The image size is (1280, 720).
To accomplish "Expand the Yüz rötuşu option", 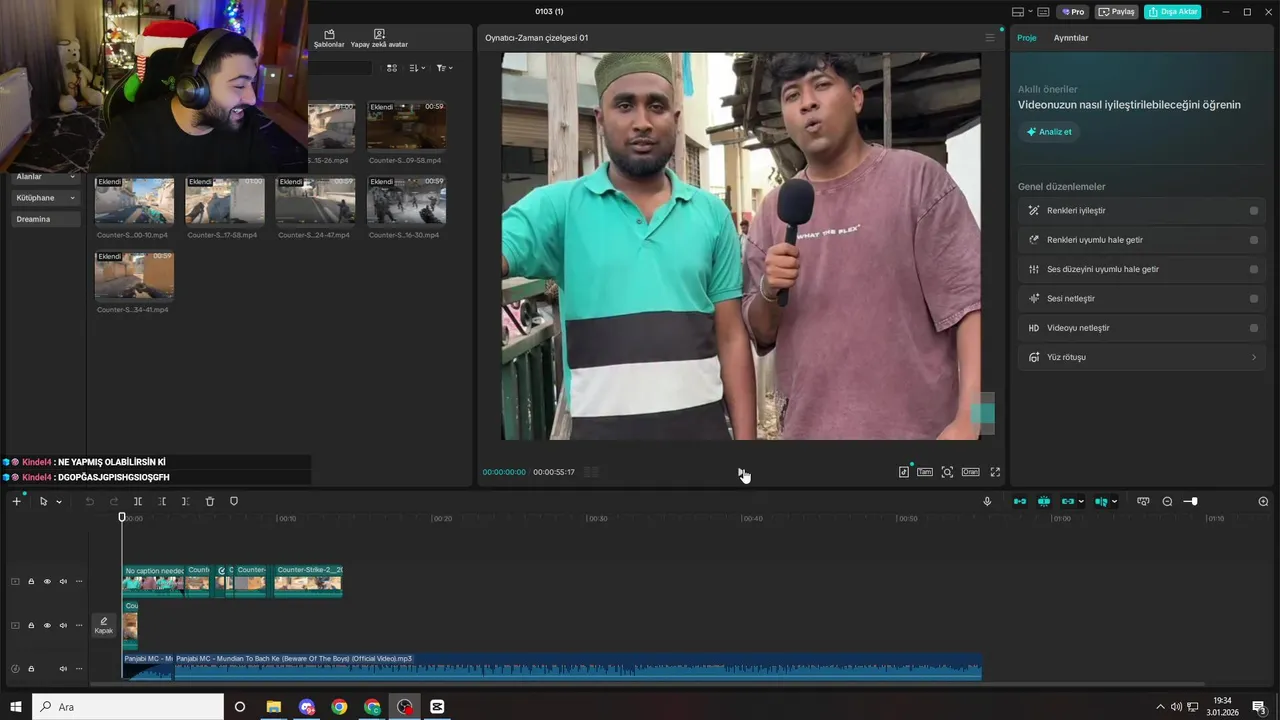I will coord(1141,357).
